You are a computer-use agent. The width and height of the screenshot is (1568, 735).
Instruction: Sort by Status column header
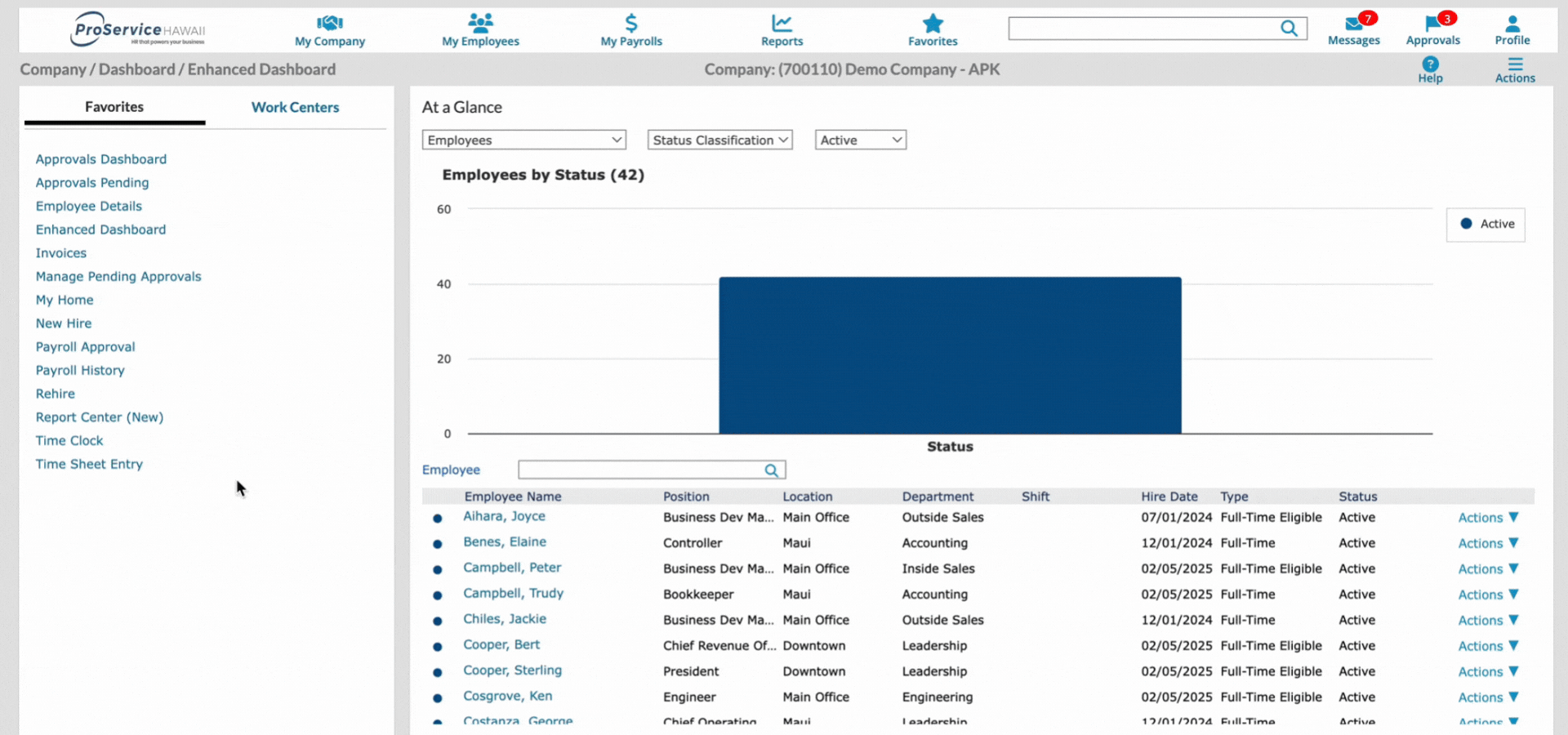point(1357,497)
